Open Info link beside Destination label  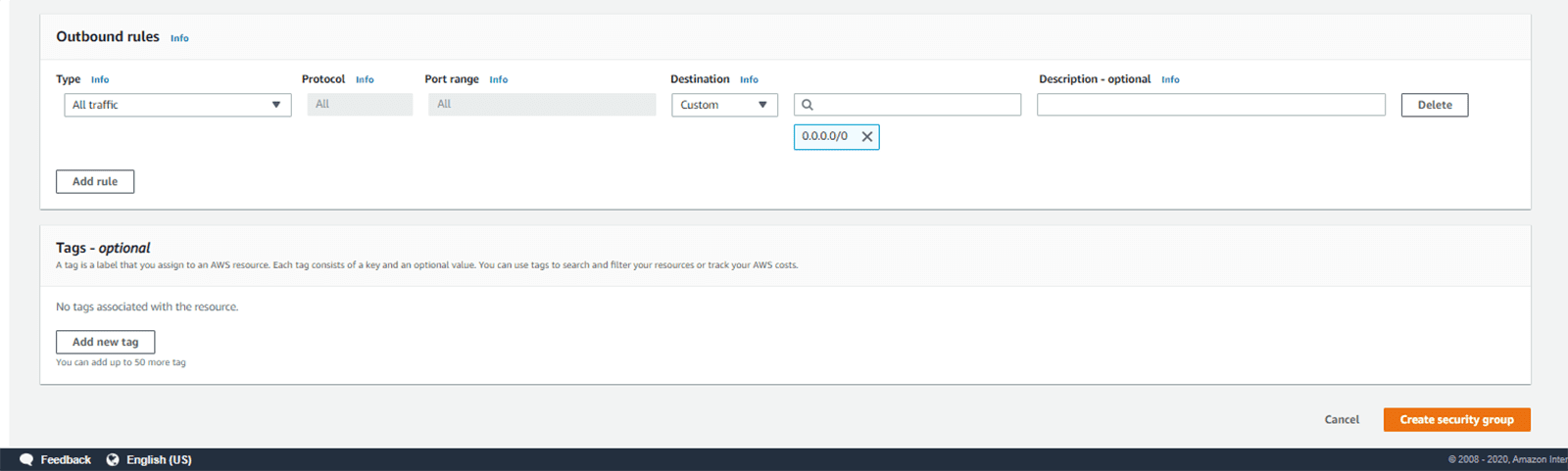tap(749, 79)
